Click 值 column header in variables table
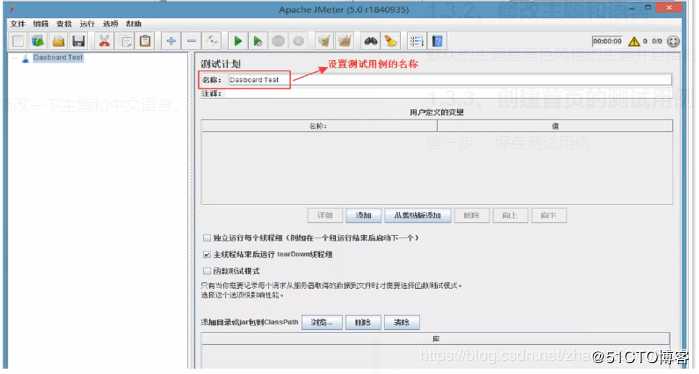This screenshot has height=374, width=699. point(555,126)
